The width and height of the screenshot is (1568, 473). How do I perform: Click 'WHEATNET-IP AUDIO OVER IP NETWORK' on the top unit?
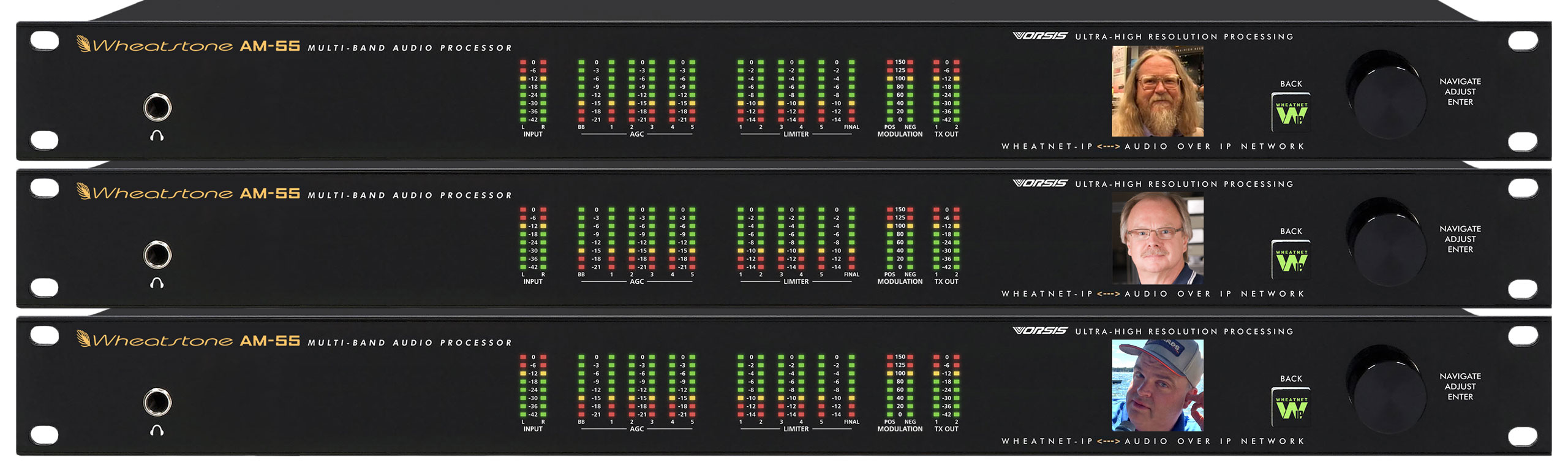point(1153,146)
